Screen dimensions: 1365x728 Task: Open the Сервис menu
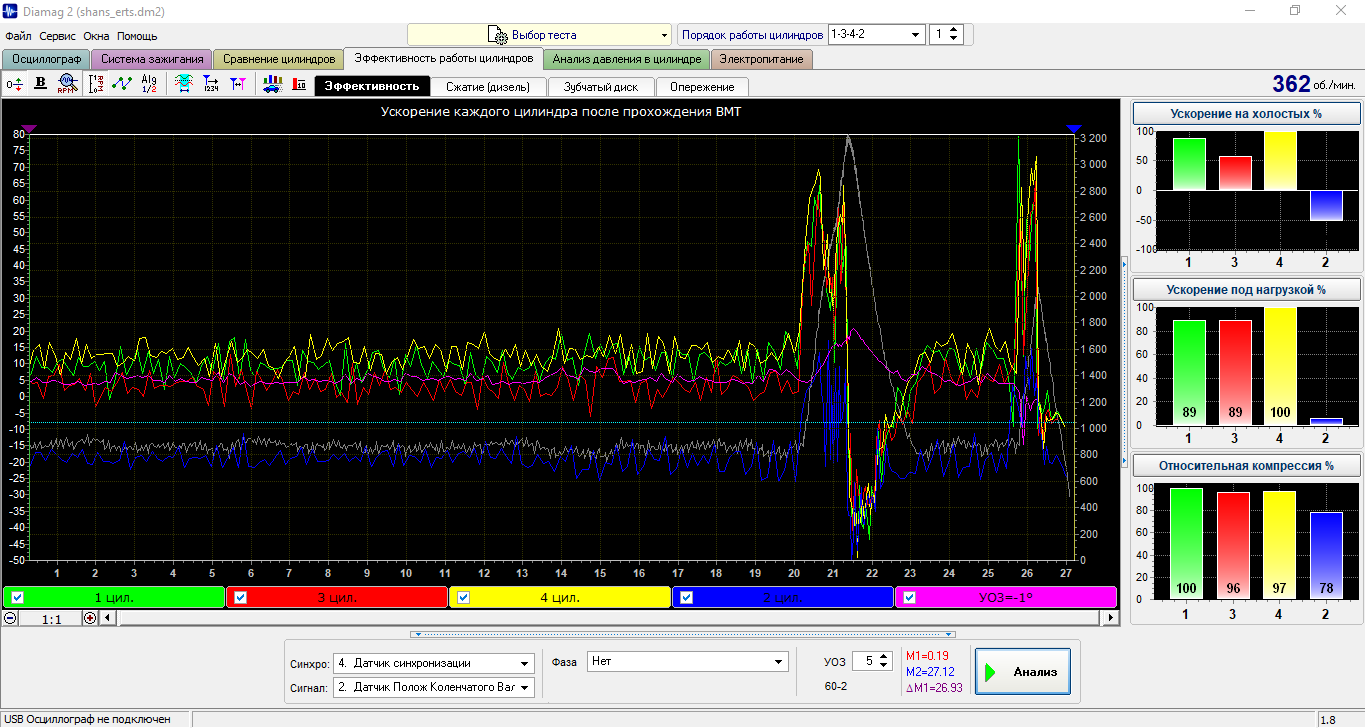tap(58, 36)
